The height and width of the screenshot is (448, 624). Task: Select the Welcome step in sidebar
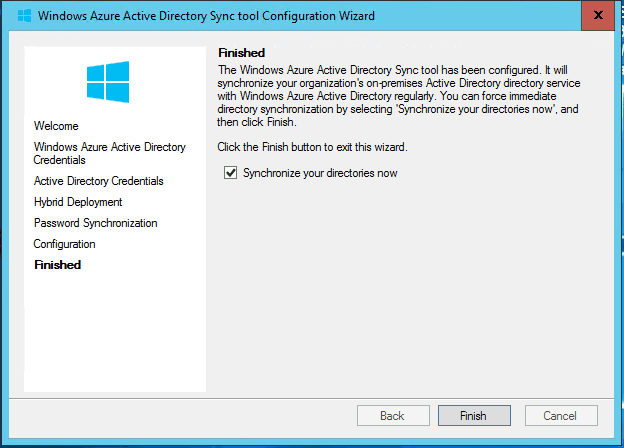pos(56,126)
